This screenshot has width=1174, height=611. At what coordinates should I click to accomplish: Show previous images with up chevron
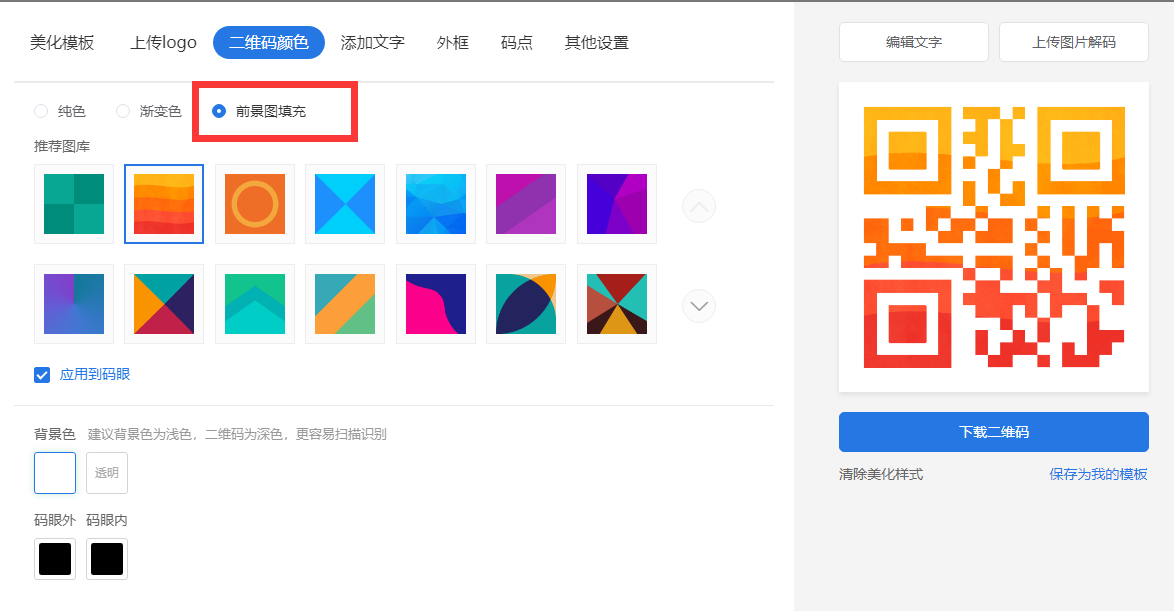(699, 207)
